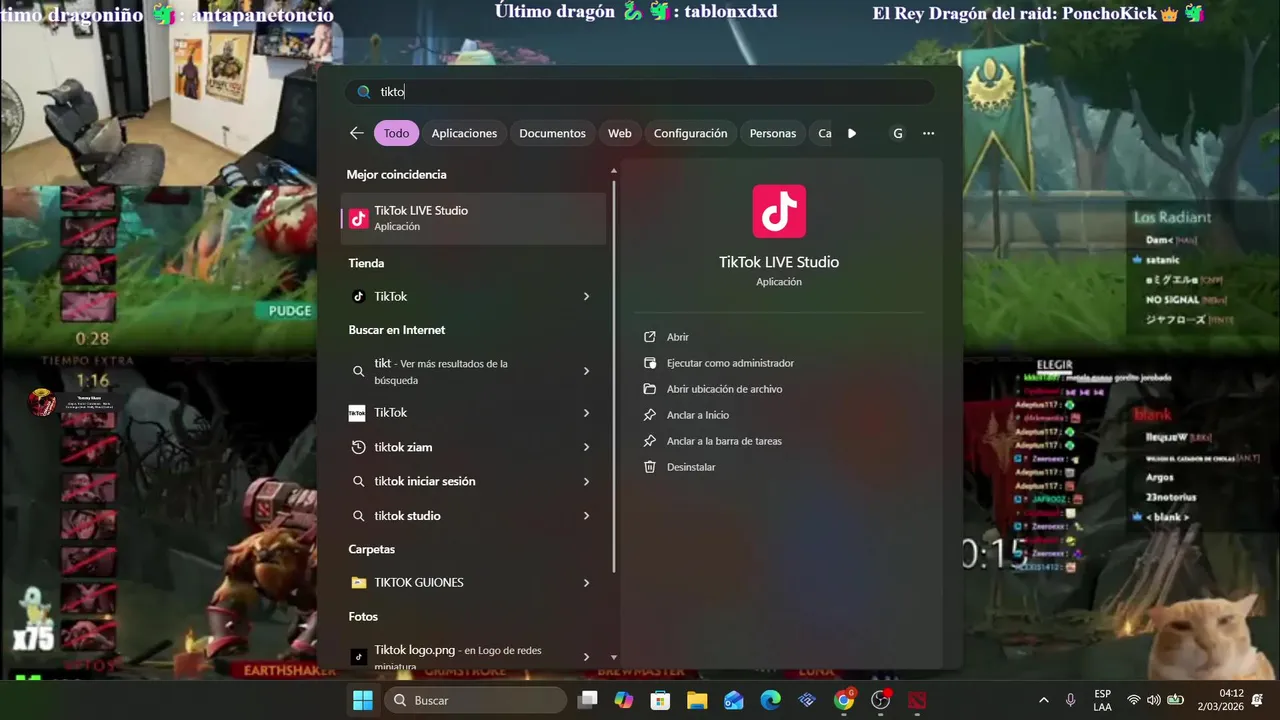Click the Abrir action
The height and width of the screenshot is (720, 1280).
(x=678, y=337)
